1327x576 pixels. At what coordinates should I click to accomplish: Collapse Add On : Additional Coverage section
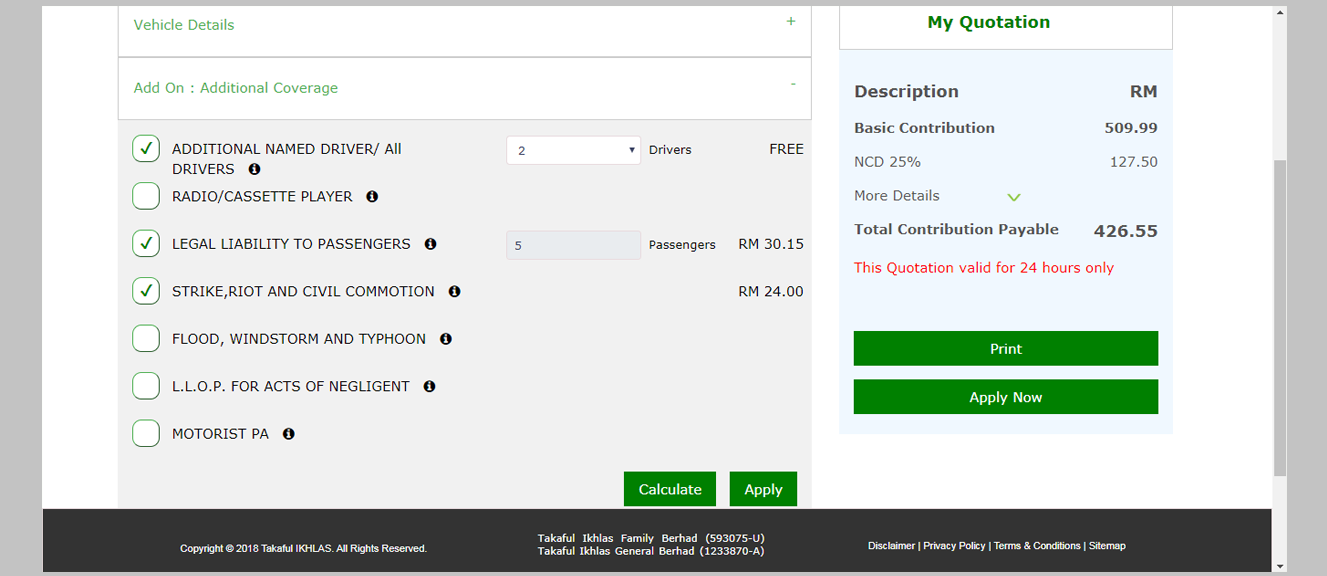[793, 84]
